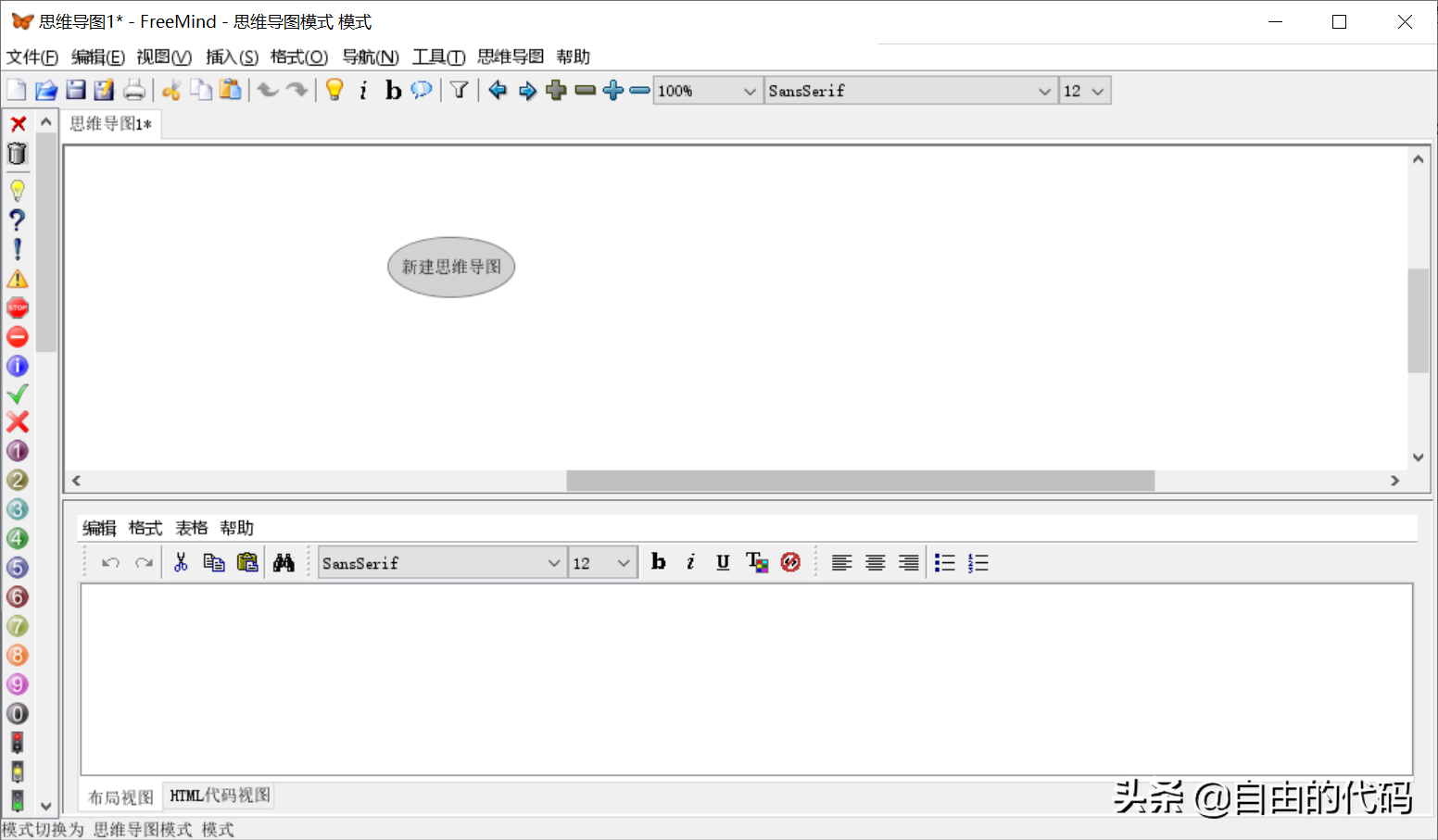Select the 思维导图1* document tab
This screenshot has width=1438, height=840.
click(x=111, y=124)
